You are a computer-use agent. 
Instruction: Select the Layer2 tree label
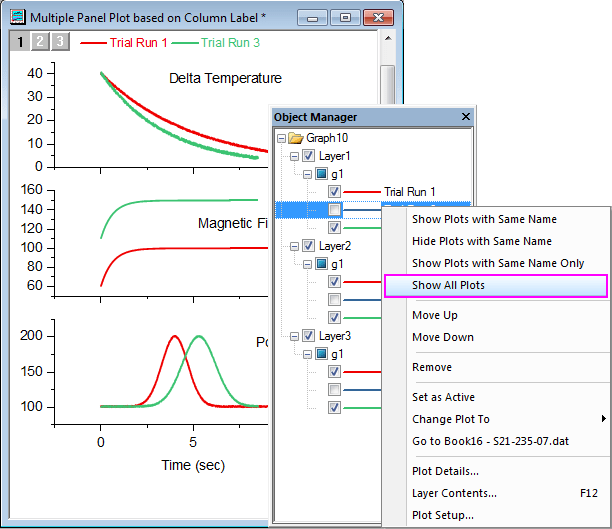coord(335,246)
